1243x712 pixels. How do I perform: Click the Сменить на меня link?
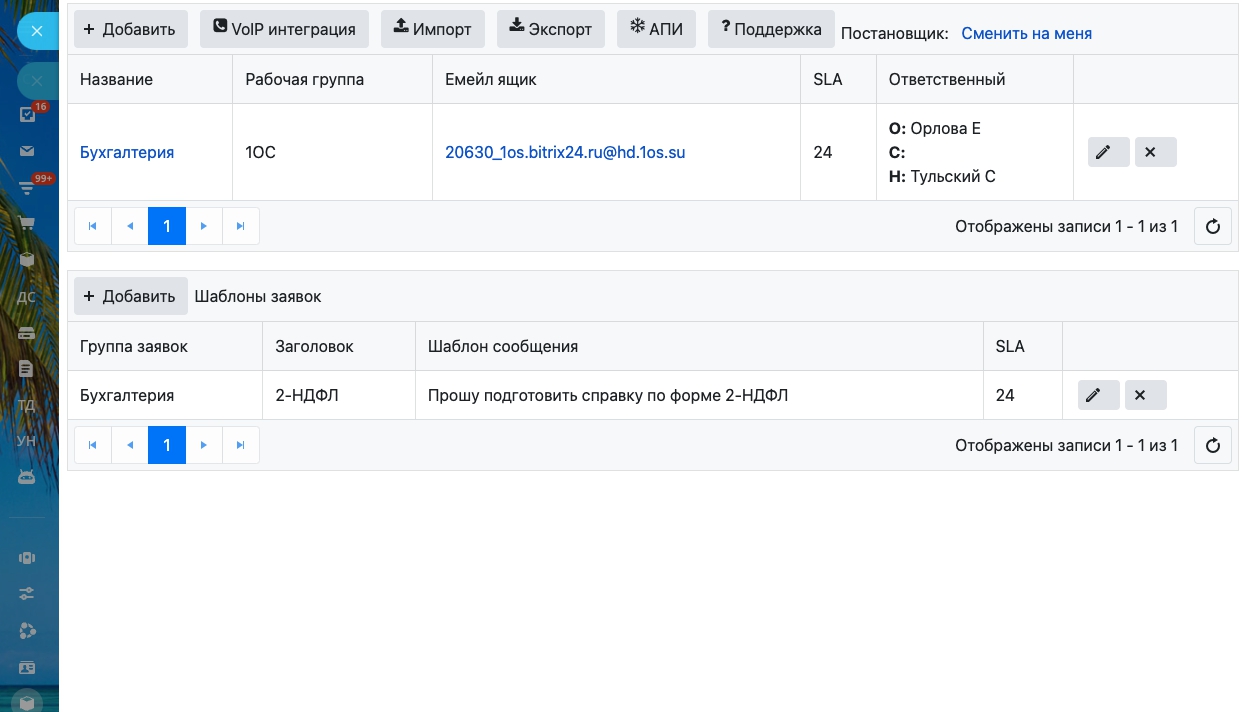1026,33
